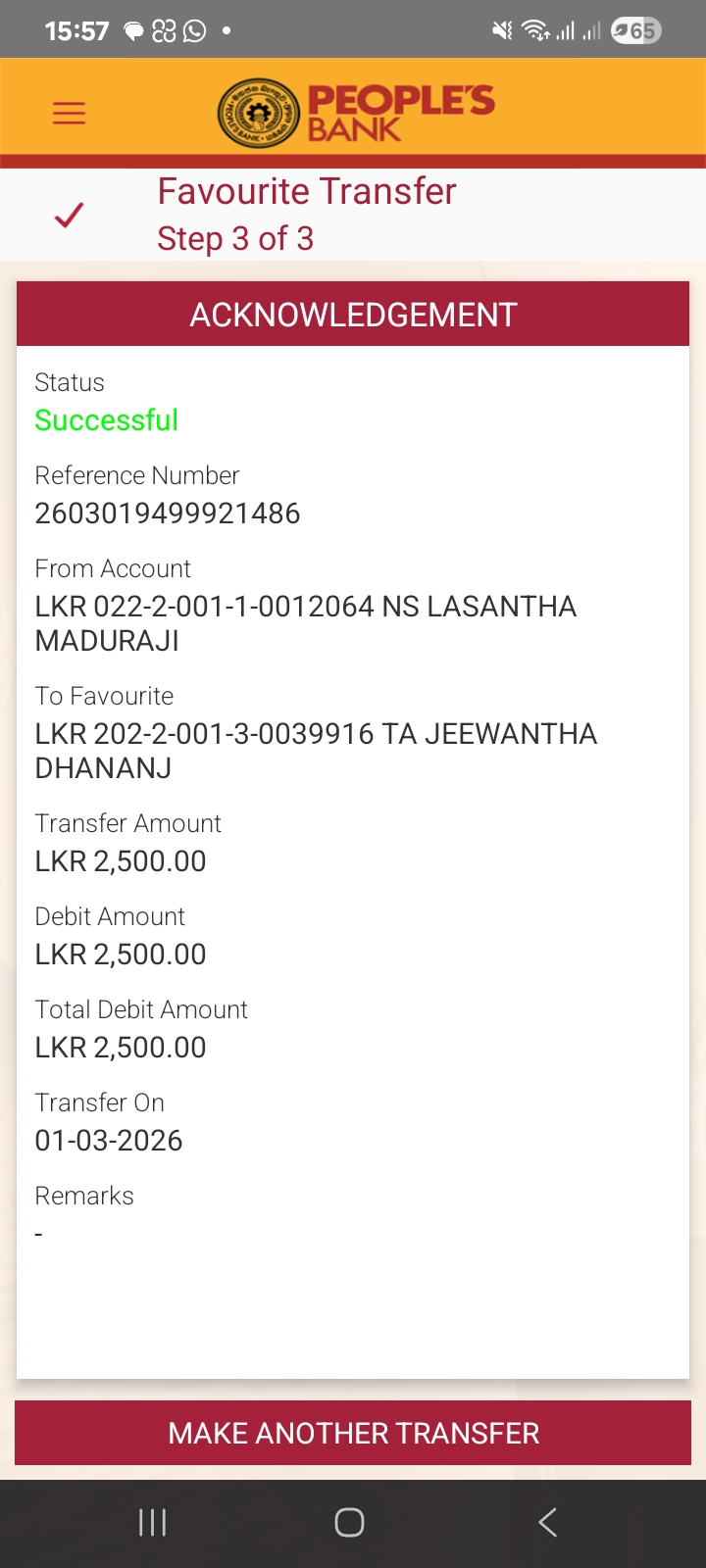Tap the From Account details
The image size is (706, 1568).
click(305, 623)
